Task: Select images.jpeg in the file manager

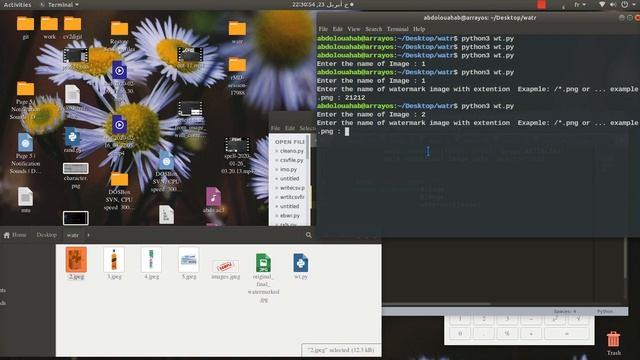Action: (x=226, y=267)
